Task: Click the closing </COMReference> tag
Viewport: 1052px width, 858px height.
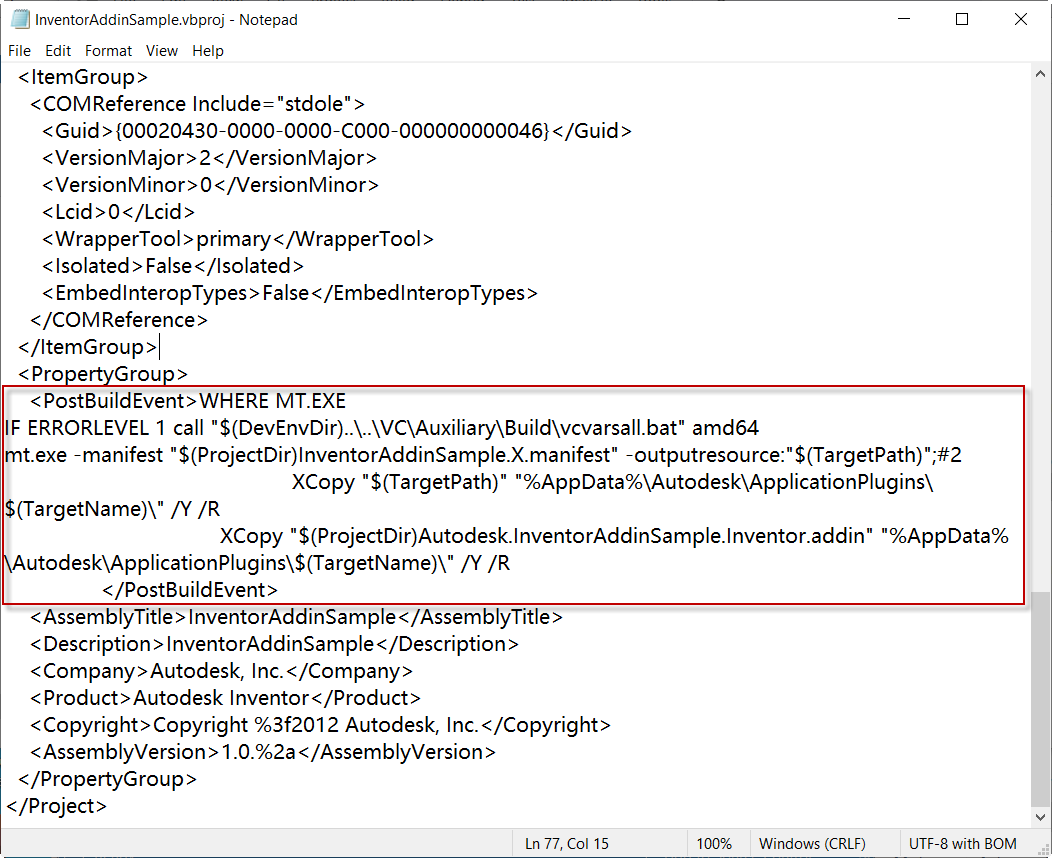Action: pyautogui.click(x=119, y=320)
